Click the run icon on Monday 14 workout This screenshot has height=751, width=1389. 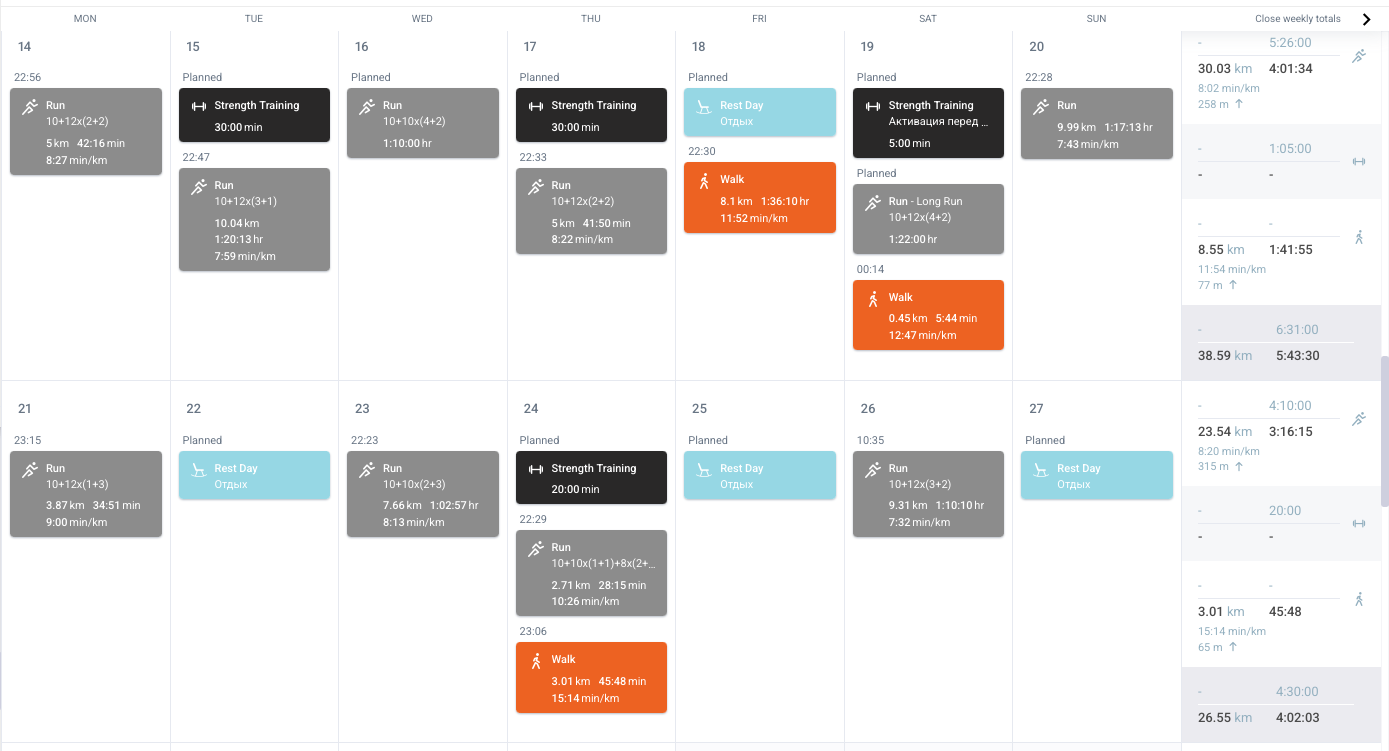coord(30,106)
